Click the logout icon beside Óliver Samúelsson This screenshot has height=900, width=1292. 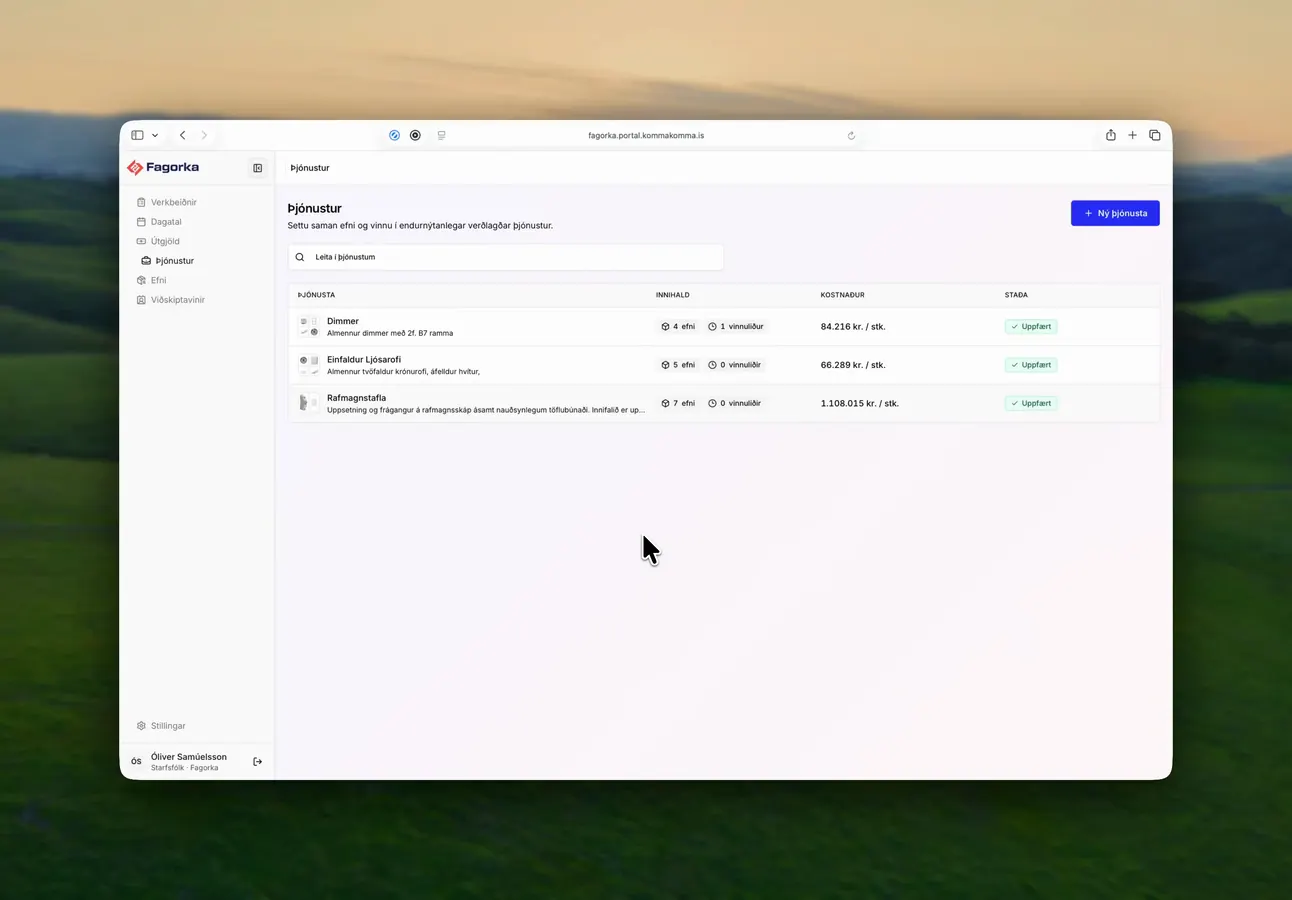[x=257, y=762]
